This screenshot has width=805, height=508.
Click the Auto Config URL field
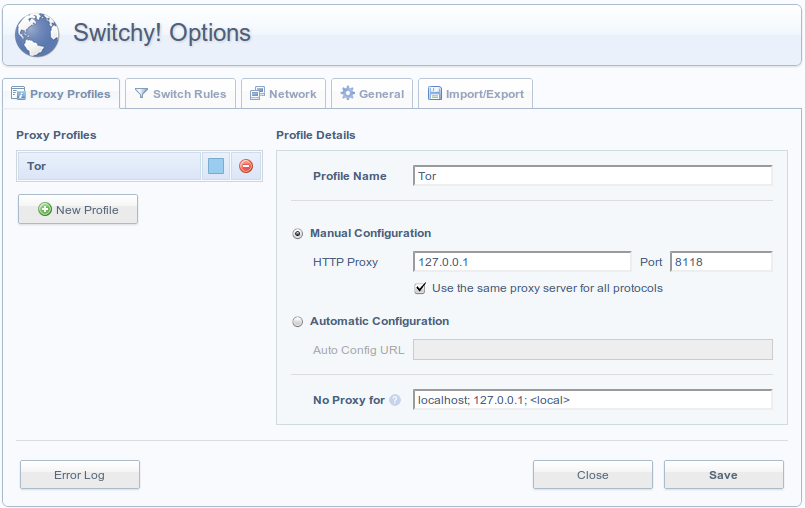point(592,350)
